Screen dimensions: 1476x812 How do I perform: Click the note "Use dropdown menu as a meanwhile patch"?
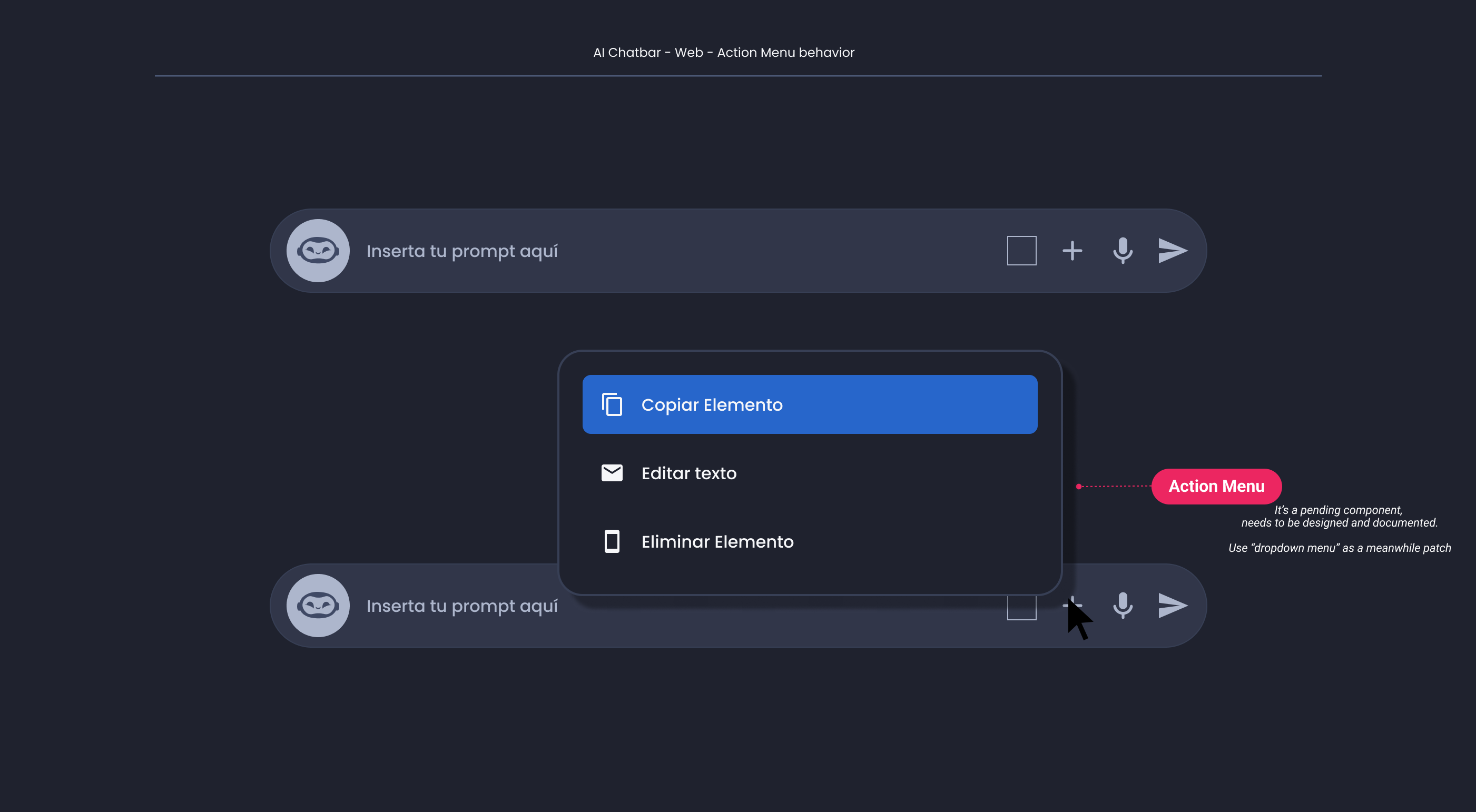tap(1340, 548)
